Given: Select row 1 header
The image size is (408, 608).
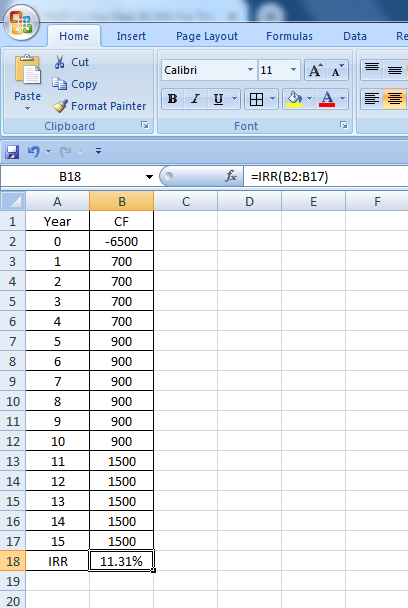Looking at the screenshot, I should [13, 221].
